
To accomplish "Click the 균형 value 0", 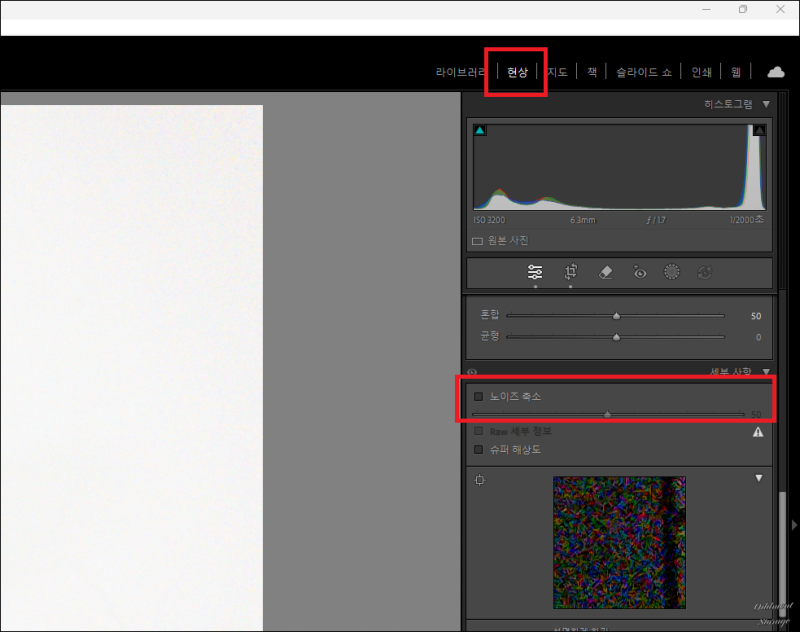I will coord(758,337).
